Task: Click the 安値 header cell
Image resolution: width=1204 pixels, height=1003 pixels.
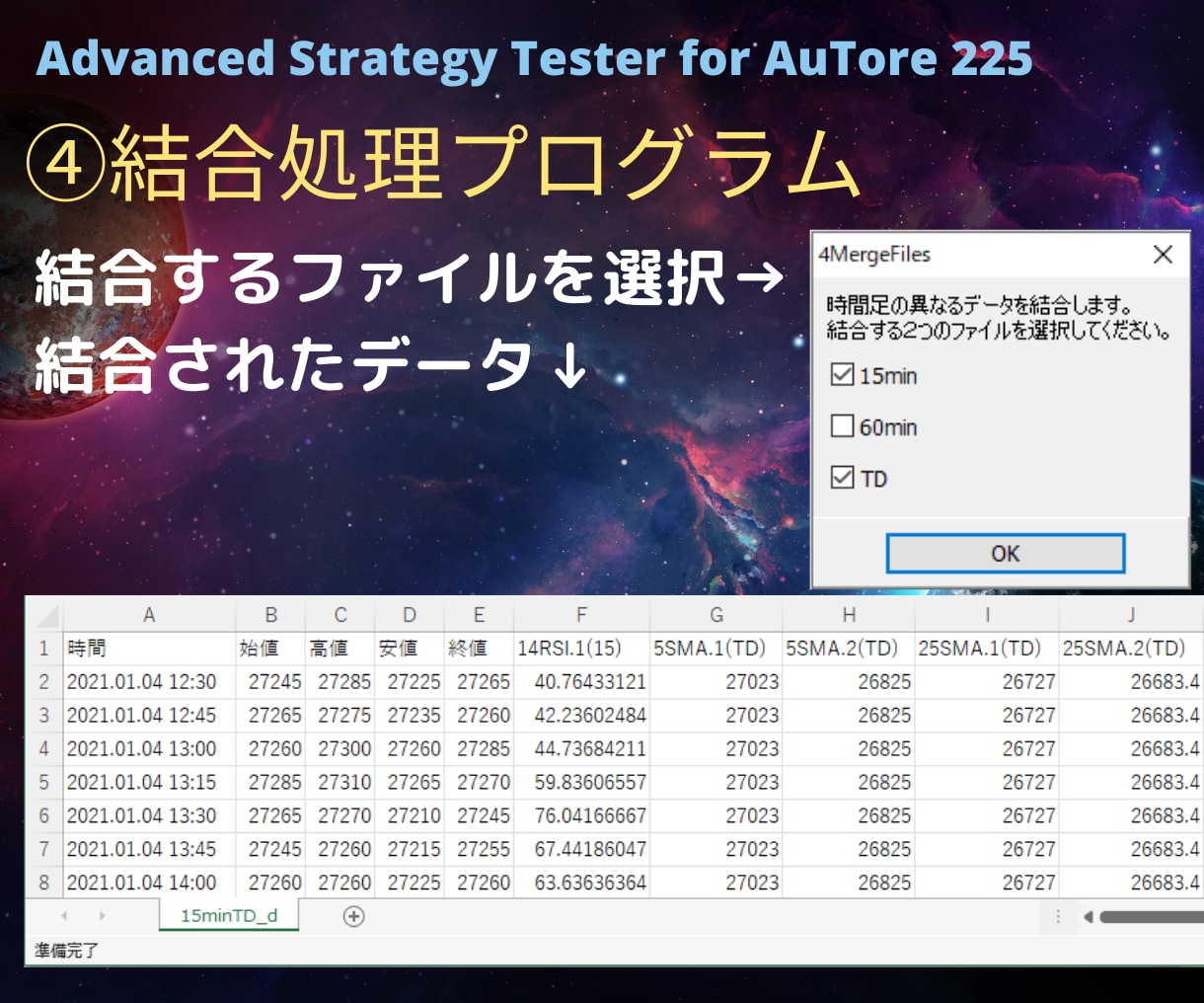Action: click(409, 648)
